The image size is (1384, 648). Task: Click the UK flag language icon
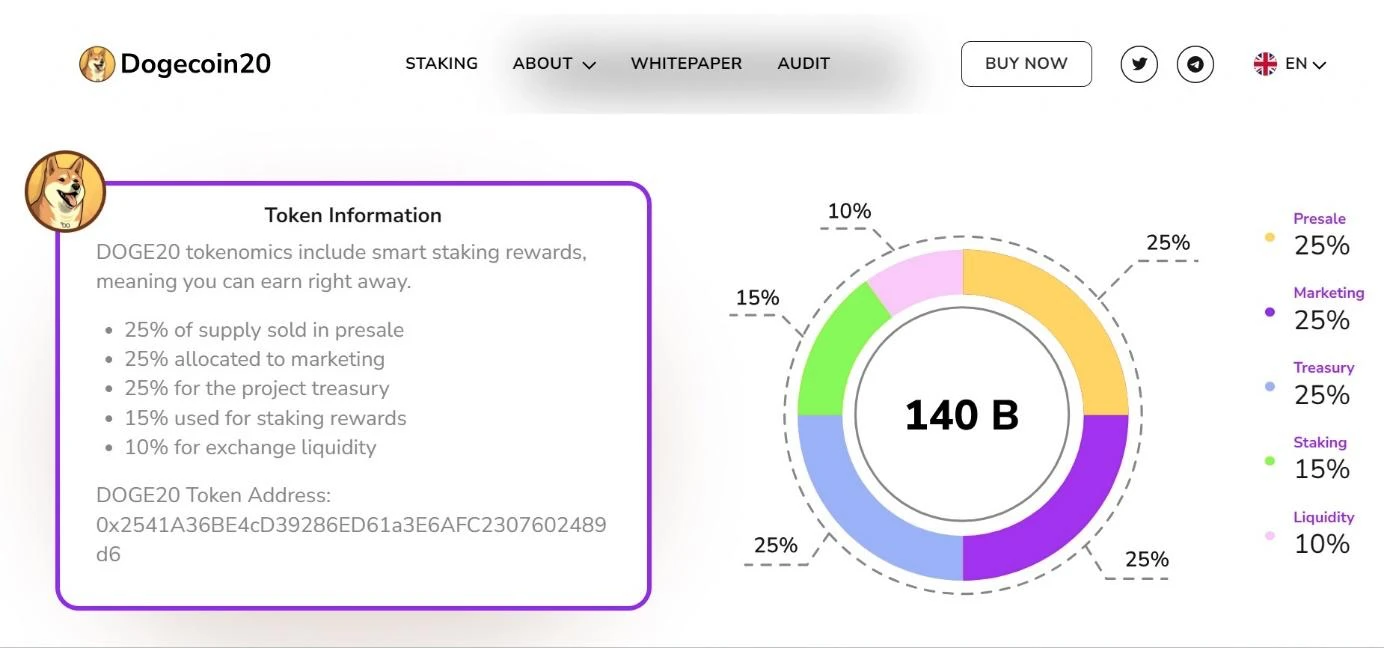[x=1265, y=64]
